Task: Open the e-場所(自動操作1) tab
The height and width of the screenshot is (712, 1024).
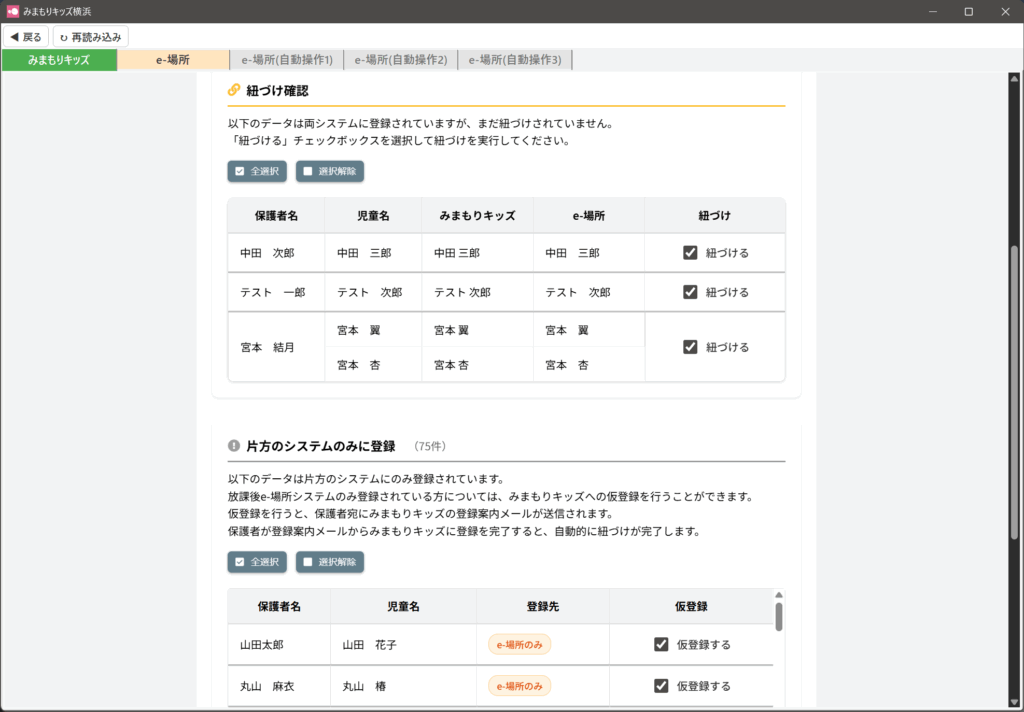Action: 286,60
